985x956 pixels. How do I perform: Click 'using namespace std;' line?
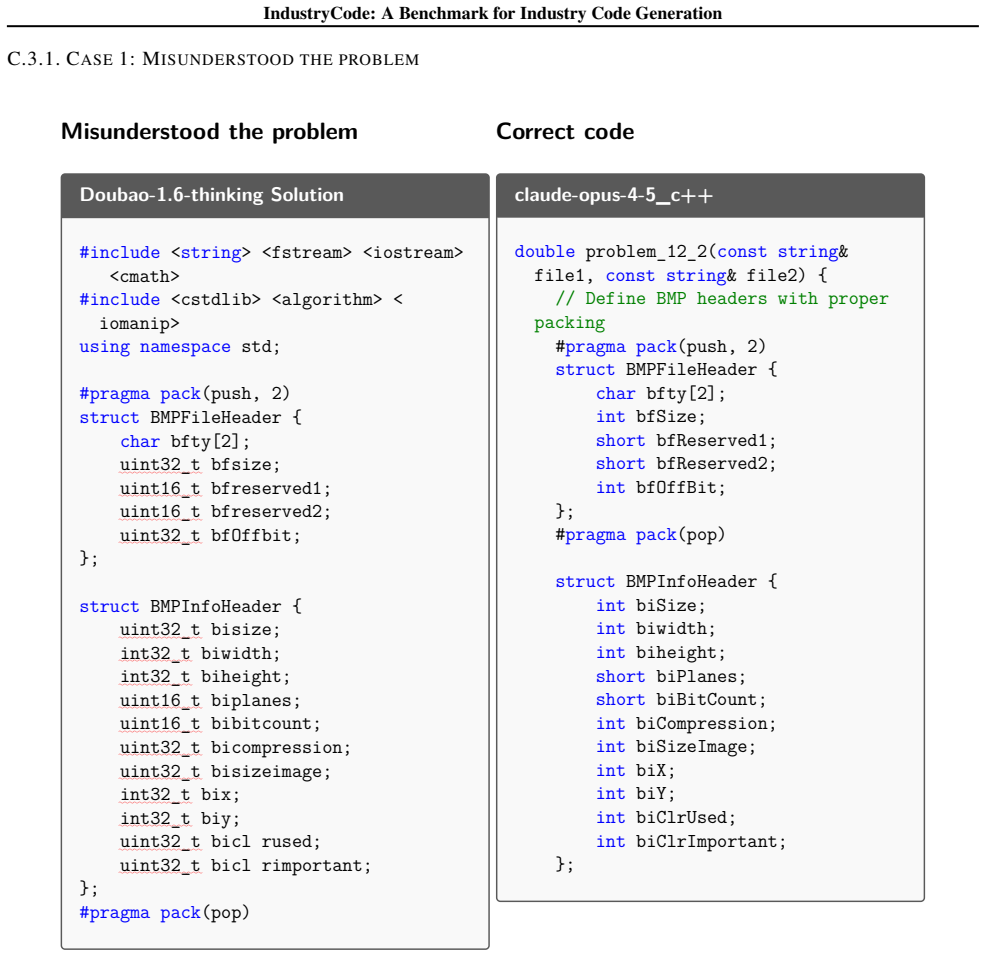(180, 347)
